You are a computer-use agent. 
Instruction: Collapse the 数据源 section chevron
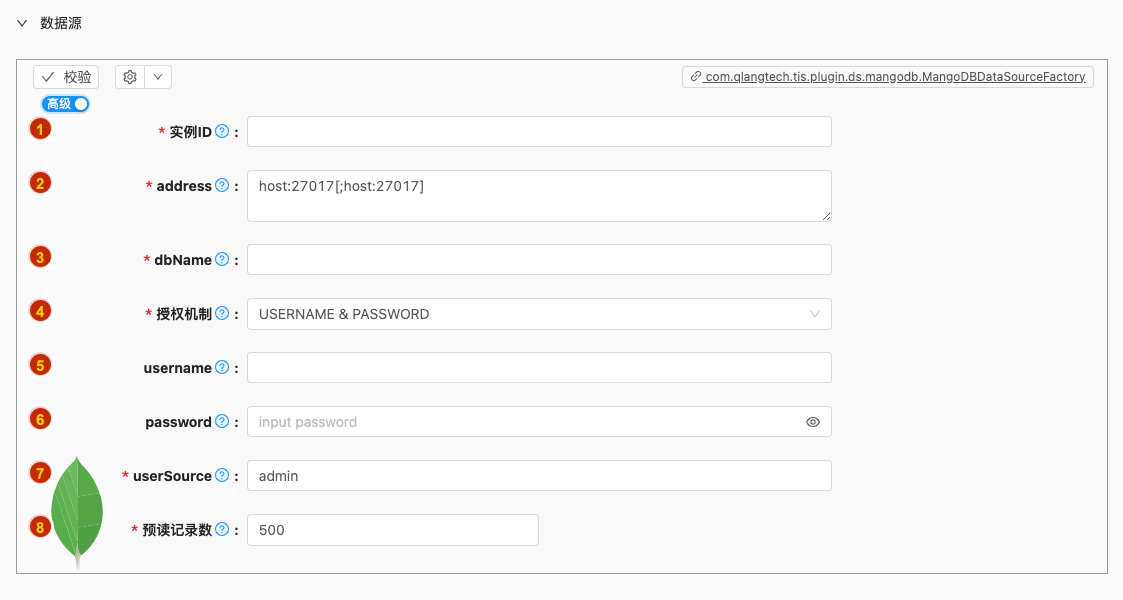click(x=22, y=23)
